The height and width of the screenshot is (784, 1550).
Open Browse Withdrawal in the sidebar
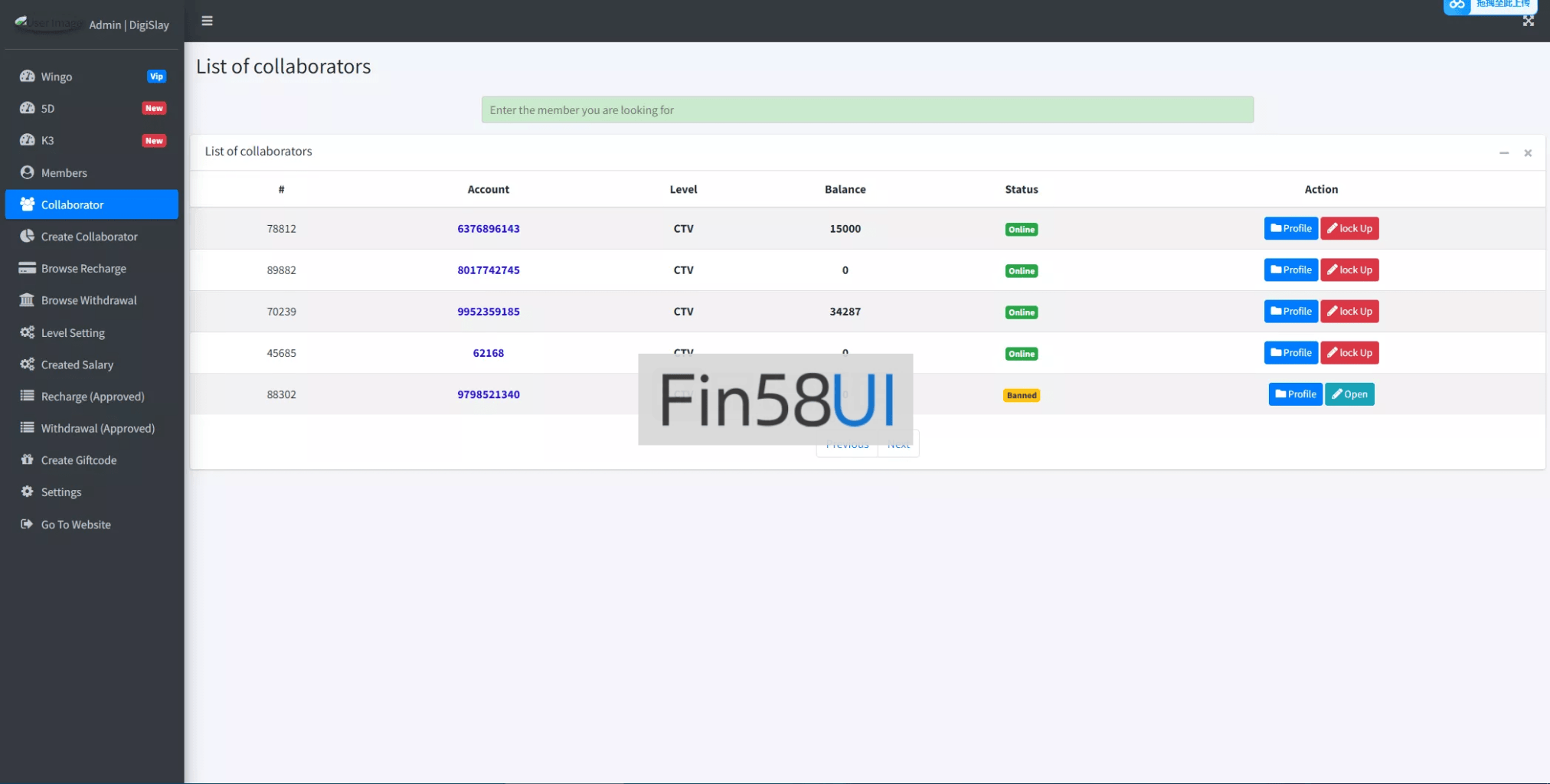click(x=89, y=301)
